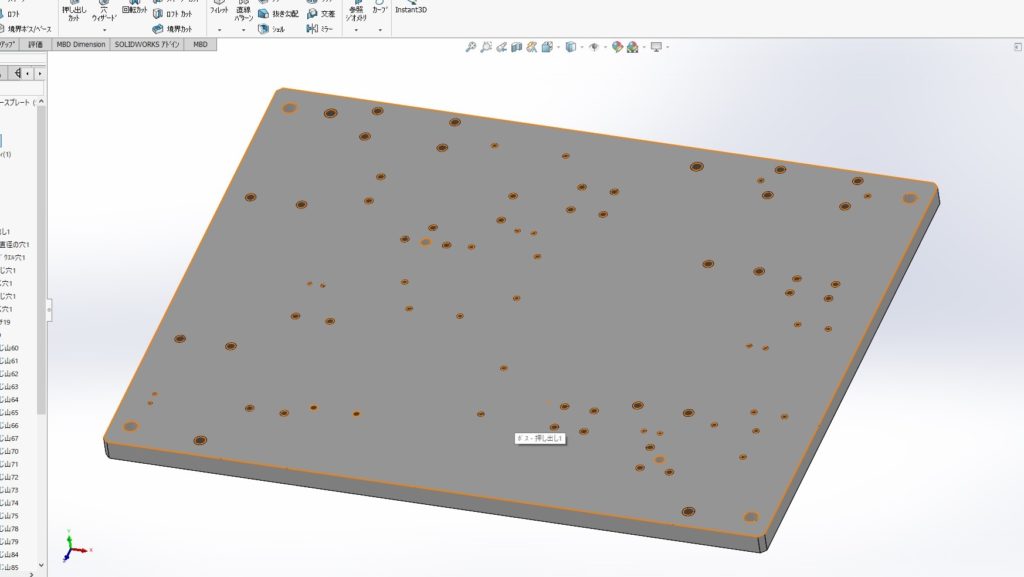Image resolution: width=1024 pixels, height=577 pixels.
Task: Activate the Section View icon
Action: (x=518, y=47)
